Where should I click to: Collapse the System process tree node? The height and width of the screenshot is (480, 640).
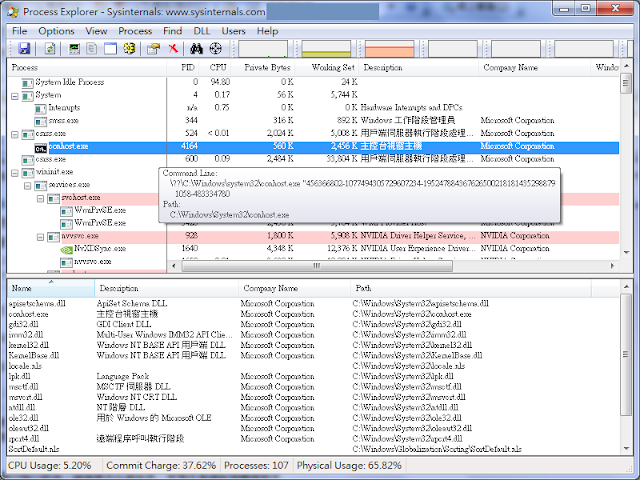(x=15, y=96)
